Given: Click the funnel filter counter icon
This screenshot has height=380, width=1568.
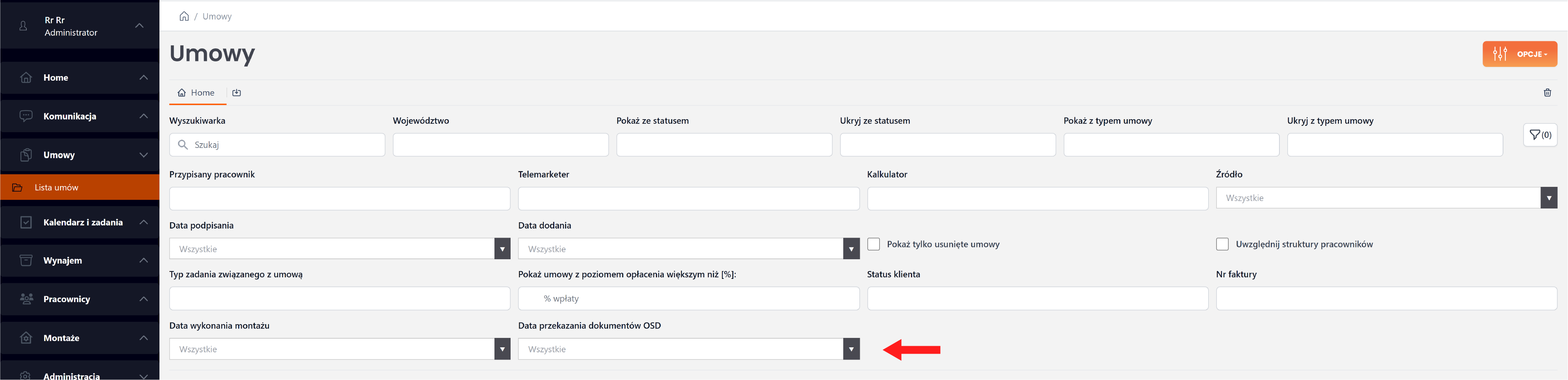Looking at the screenshot, I should 1540,135.
